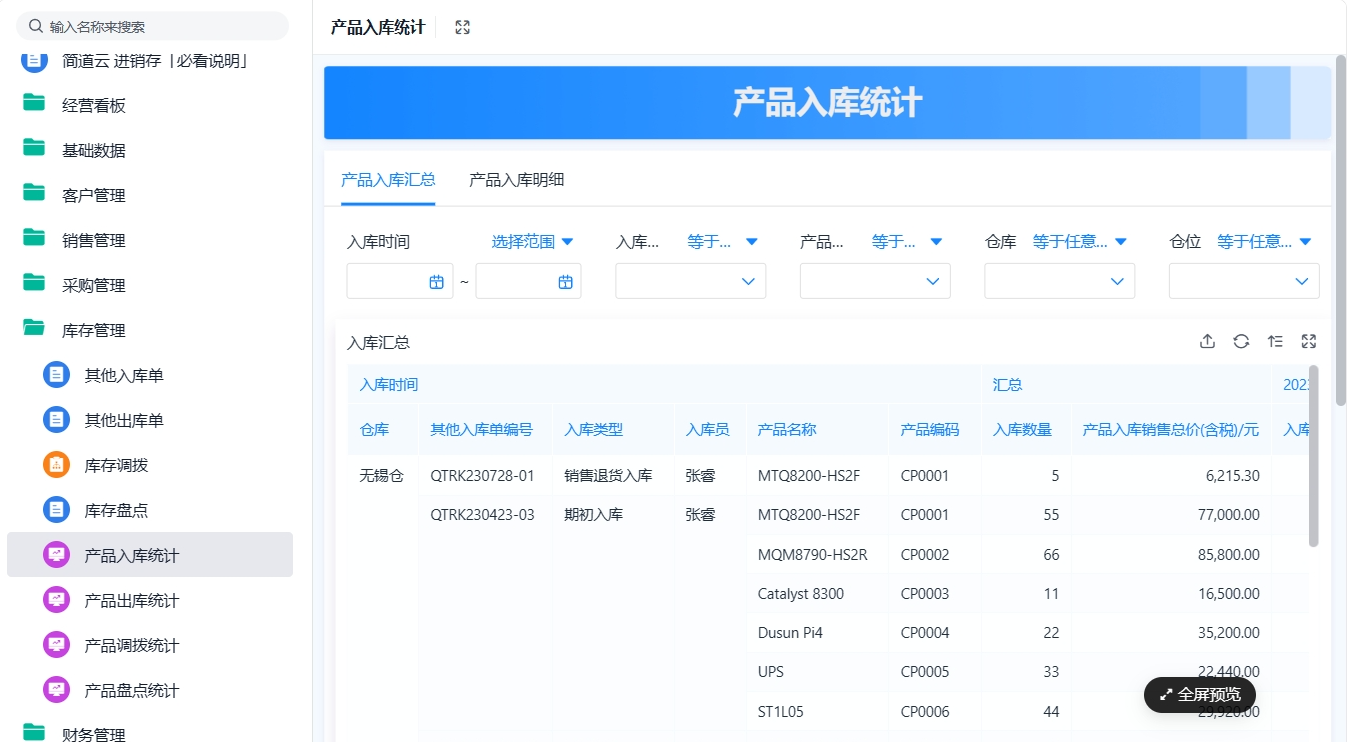The width and height of the screenshot is (1351, 742).
Task: Click the 其他出库单 form icon
Action: (57, 420)
